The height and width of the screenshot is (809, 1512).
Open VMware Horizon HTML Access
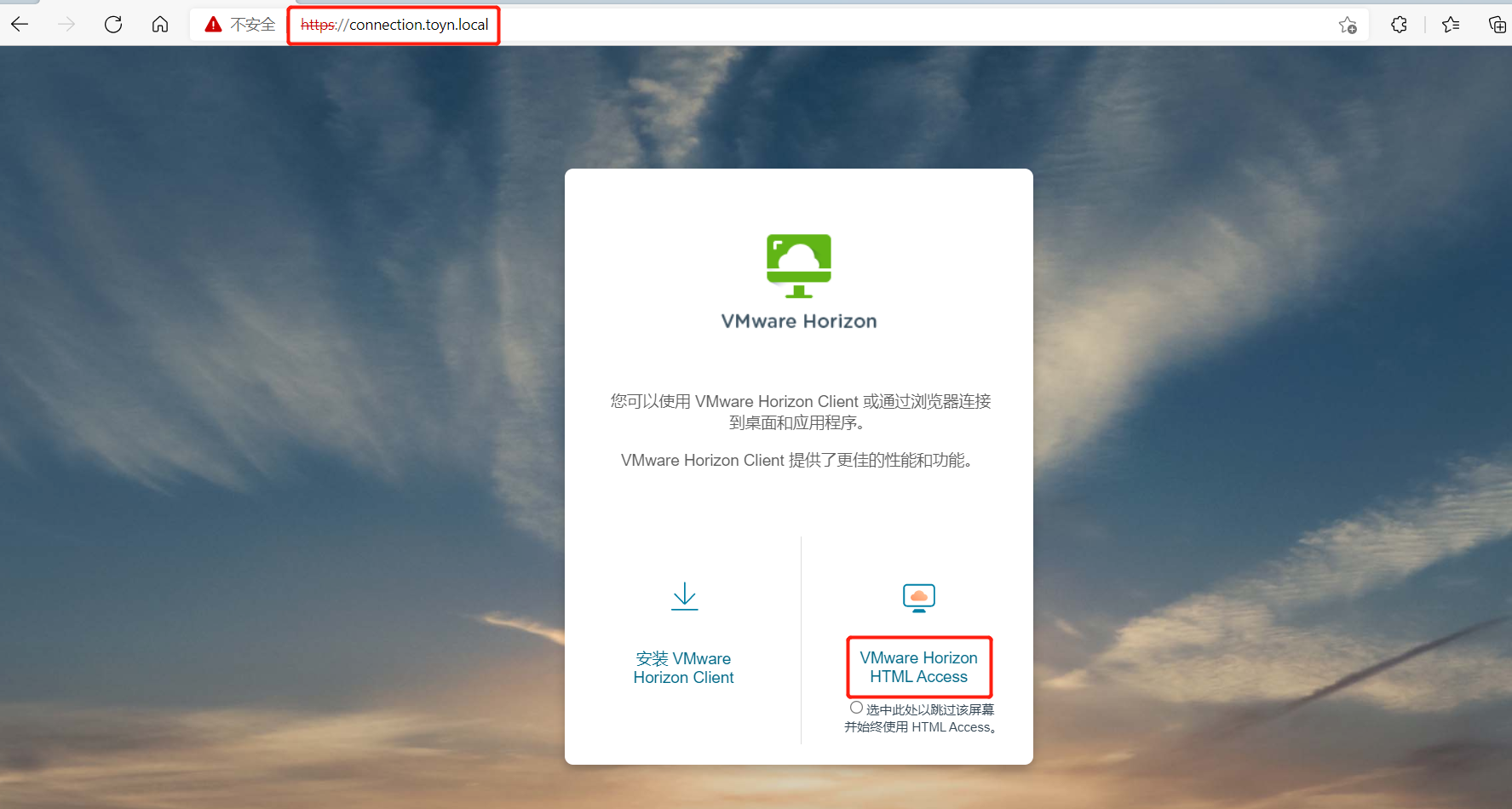pyautogui.click(x=918, y=667)
